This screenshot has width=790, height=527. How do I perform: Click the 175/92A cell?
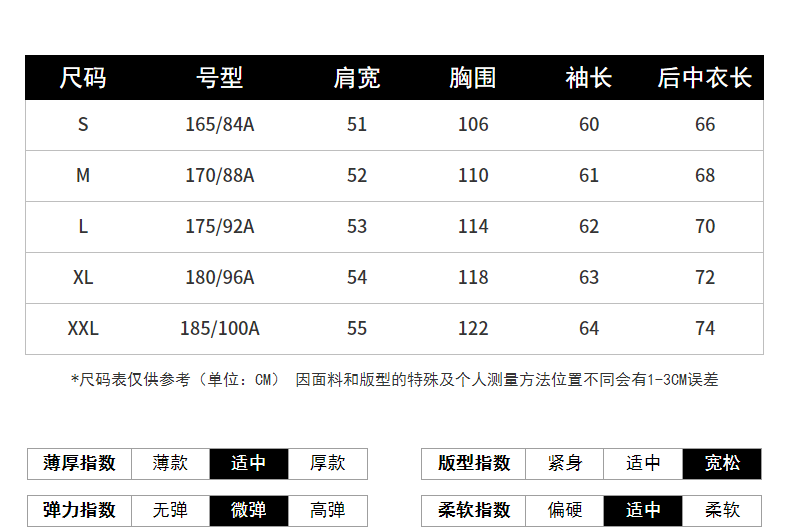click(x=220, y=226)
